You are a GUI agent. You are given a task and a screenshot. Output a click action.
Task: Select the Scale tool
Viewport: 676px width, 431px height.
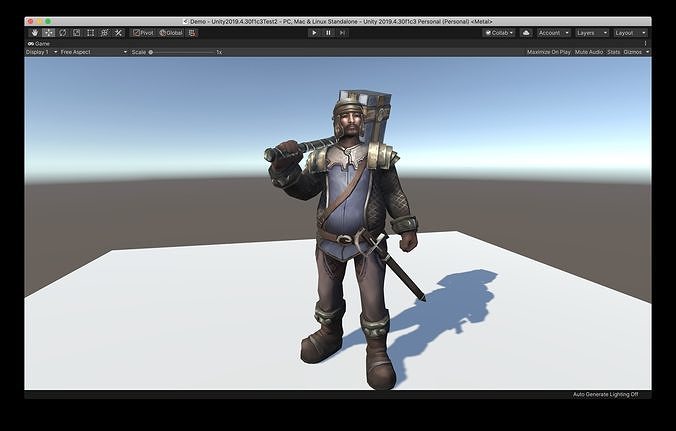pos(76,33)
